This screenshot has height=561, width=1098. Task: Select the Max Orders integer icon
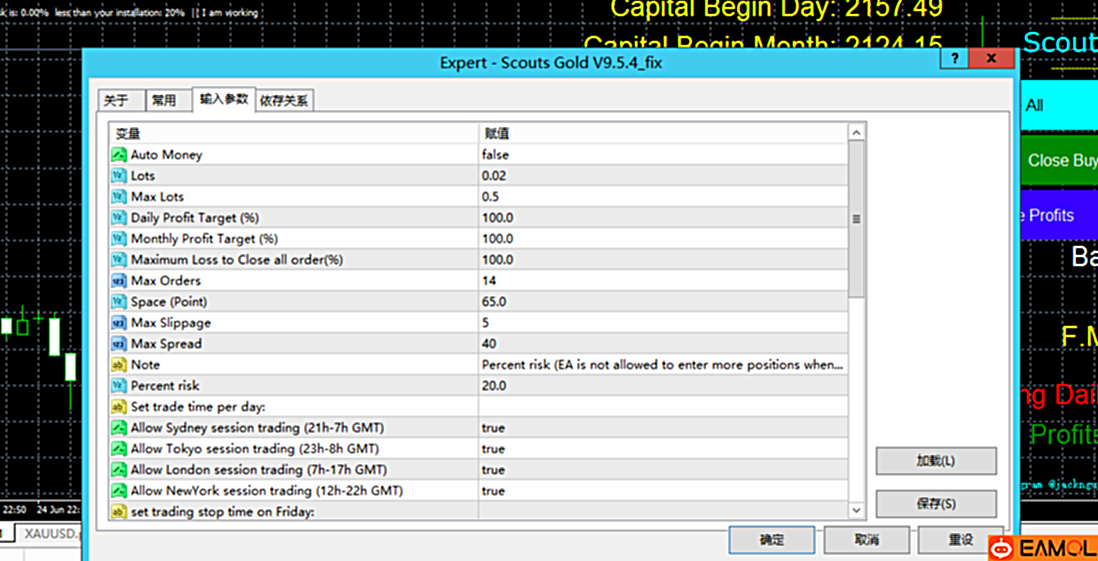[118, 281]
